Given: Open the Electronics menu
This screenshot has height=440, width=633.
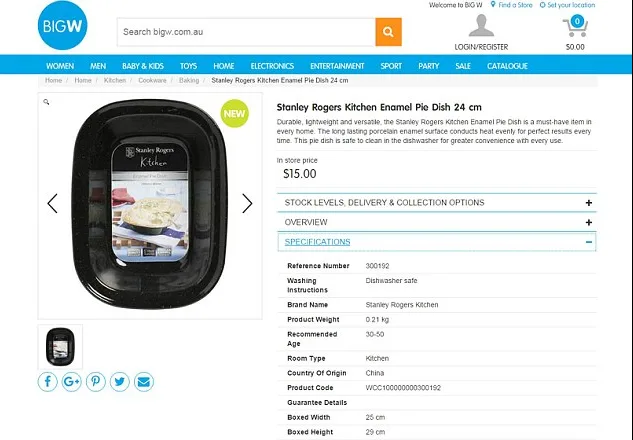Looking at the screenshot, I should point(272,66).
